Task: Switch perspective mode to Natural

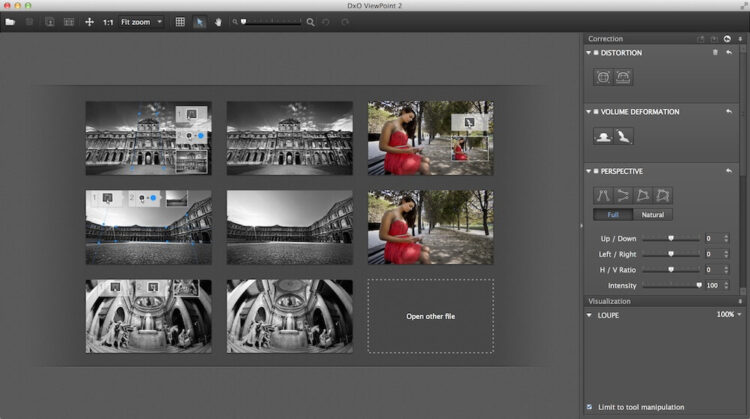Action: (651, 214)
